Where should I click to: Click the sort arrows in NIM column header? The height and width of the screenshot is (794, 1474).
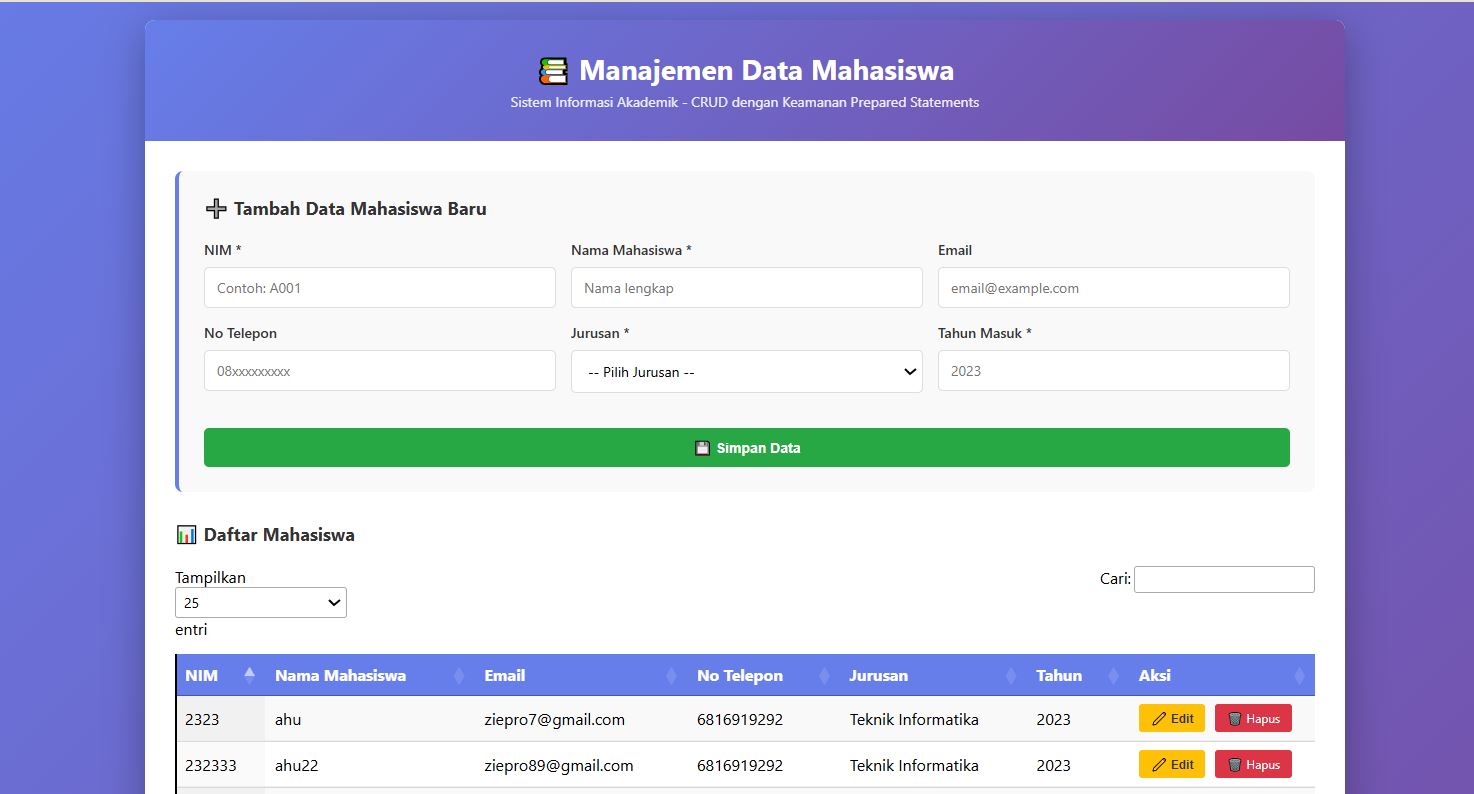[249, 676]
